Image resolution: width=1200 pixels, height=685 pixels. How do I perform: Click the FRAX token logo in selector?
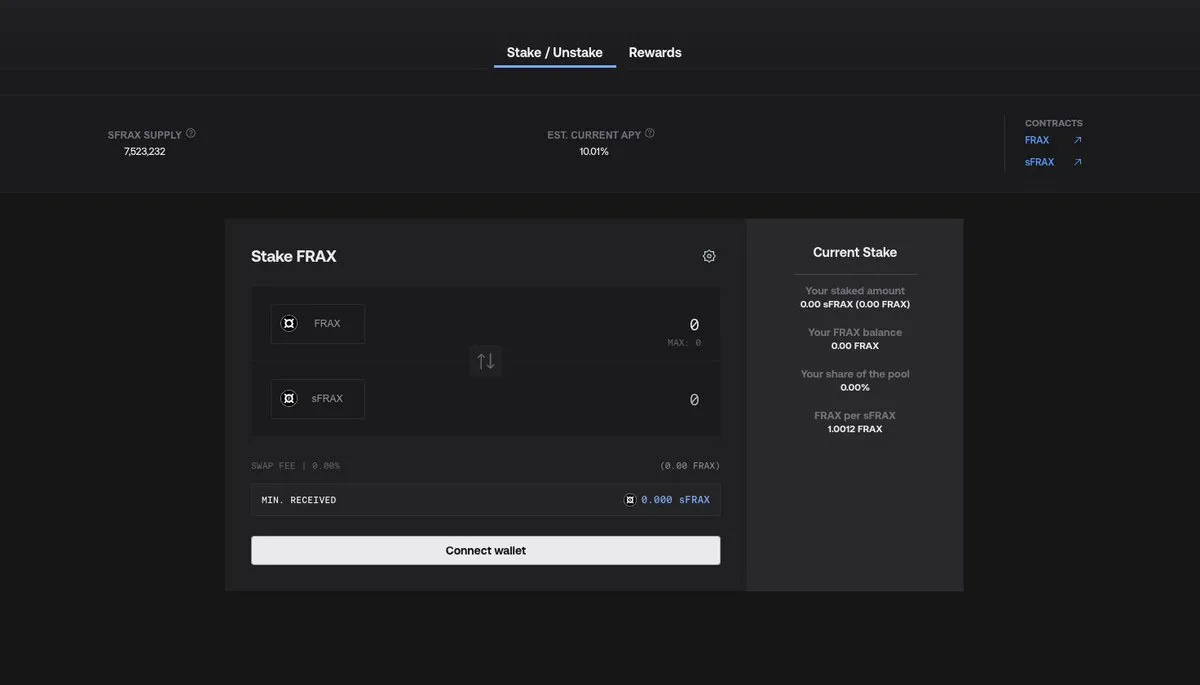point(289,323)
